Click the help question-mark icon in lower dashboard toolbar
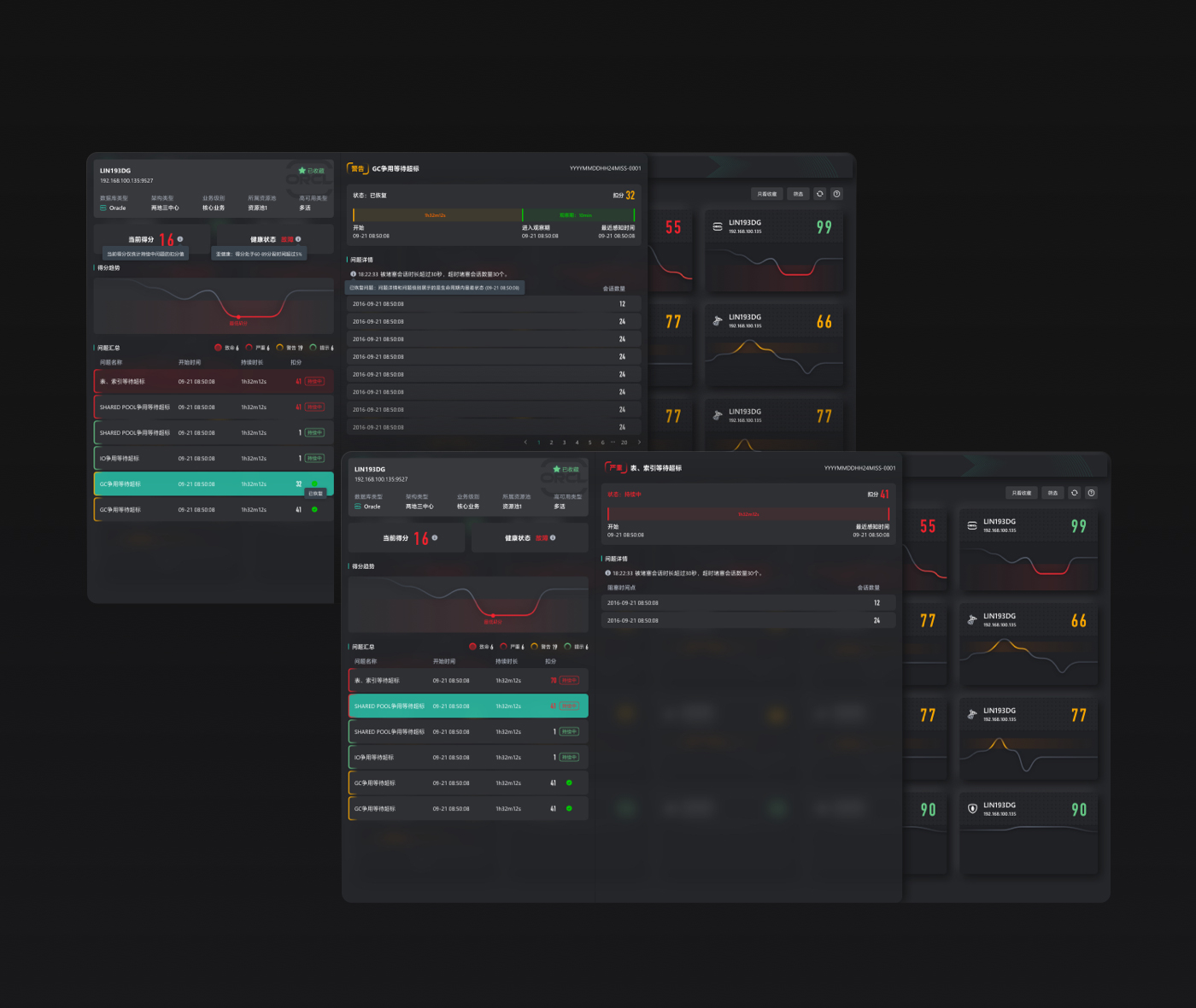The image size is (1196, 1008). pyautogui.click(x=1091, y=493)
